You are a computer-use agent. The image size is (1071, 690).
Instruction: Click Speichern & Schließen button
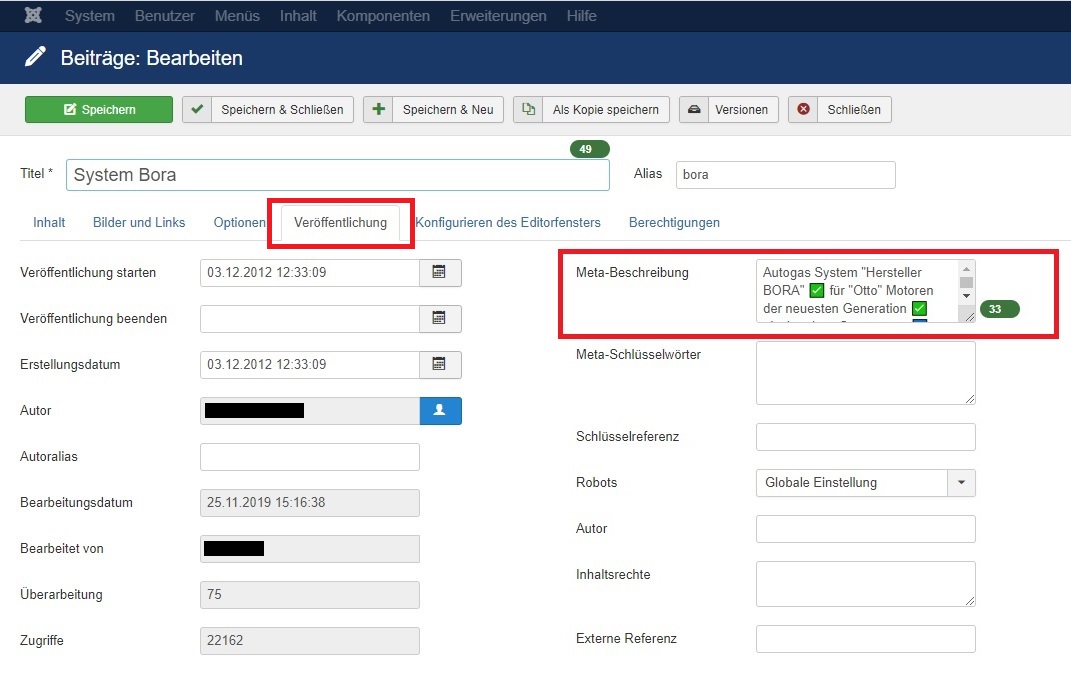(x=268, y=110)
